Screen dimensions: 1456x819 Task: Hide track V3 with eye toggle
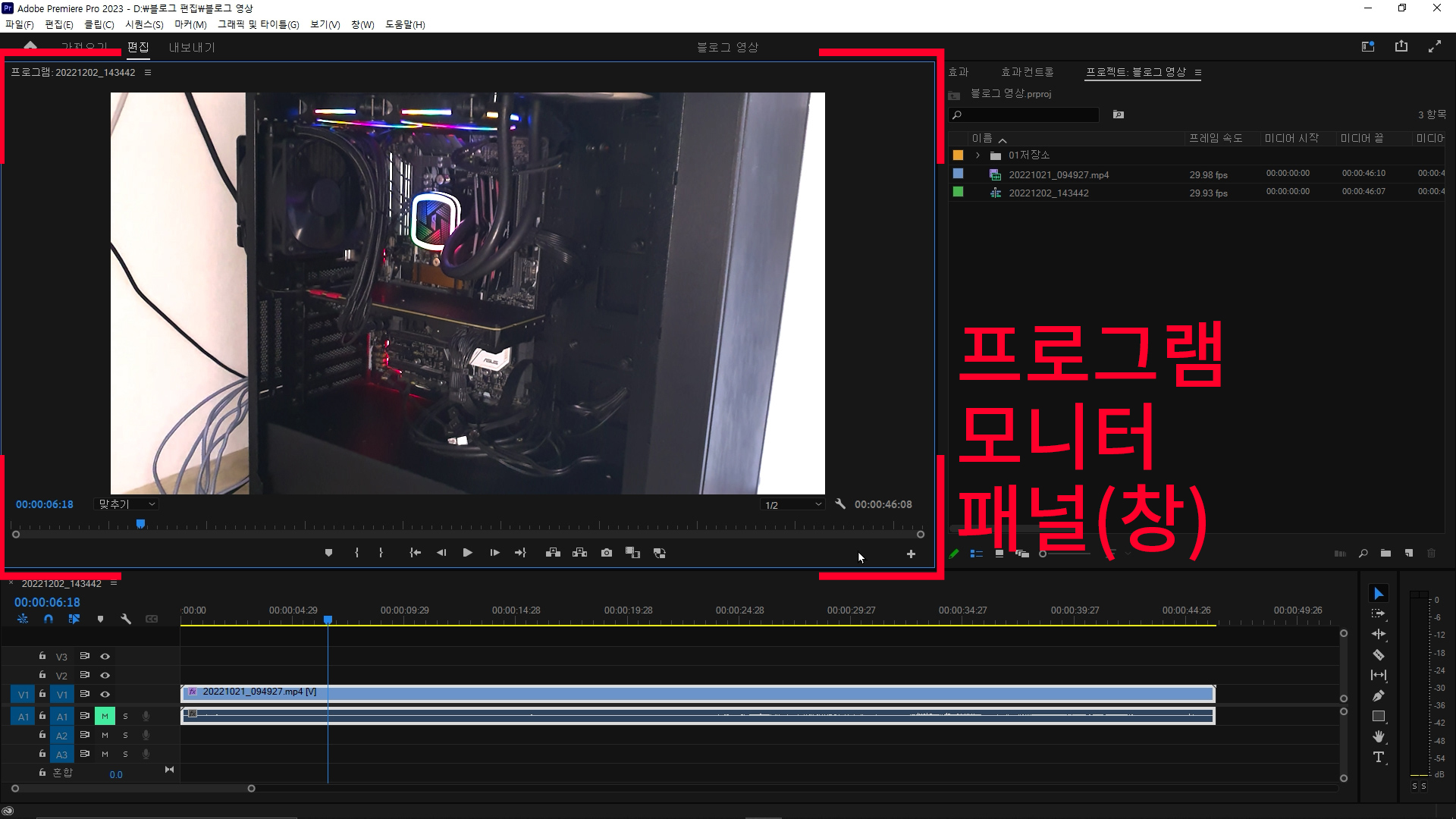pos(105,656)
